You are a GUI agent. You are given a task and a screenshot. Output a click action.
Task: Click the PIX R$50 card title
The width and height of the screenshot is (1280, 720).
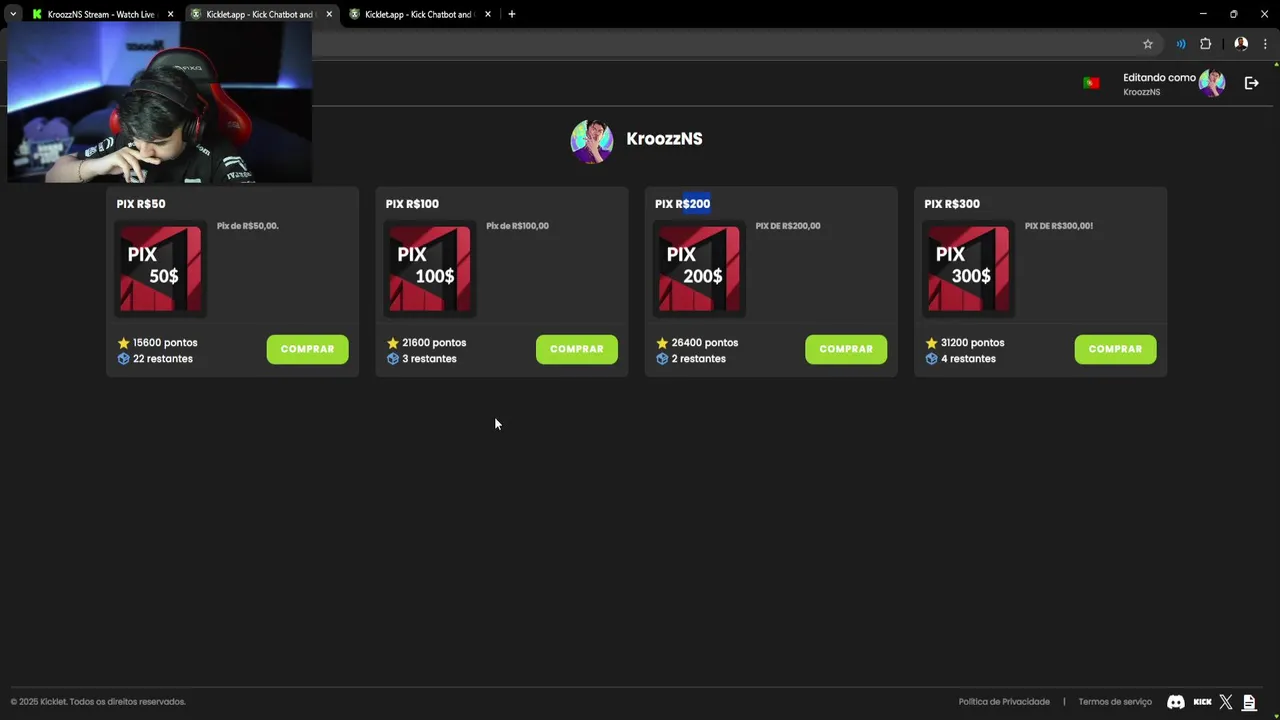141,204
